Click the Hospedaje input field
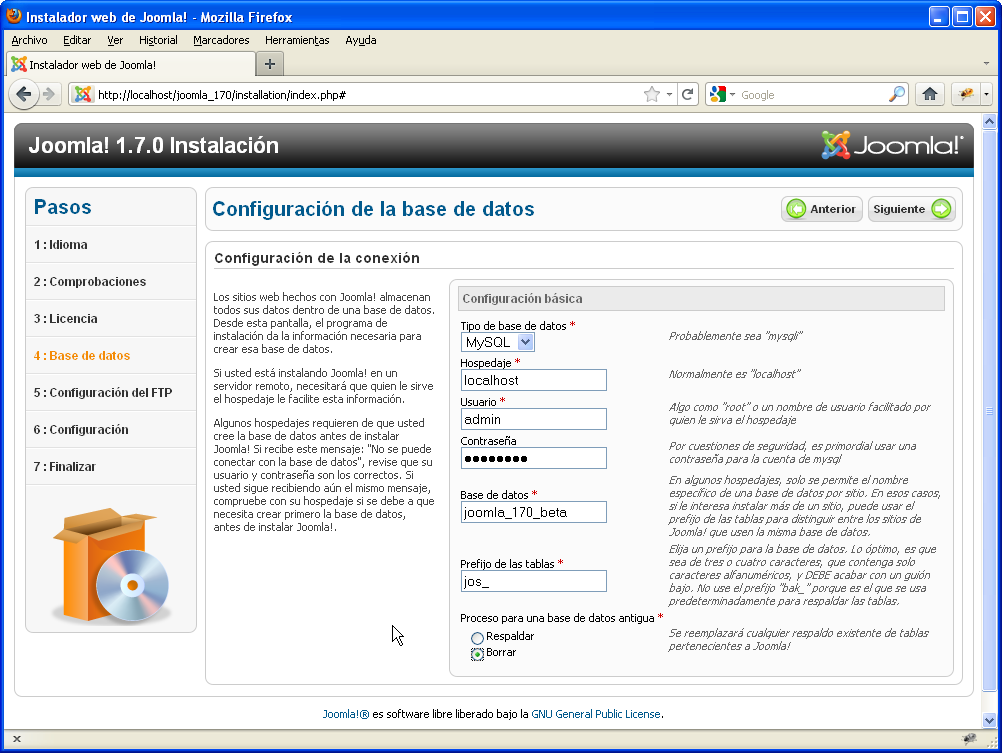Viewport: 1002px width, 753px height. [534, 380]
